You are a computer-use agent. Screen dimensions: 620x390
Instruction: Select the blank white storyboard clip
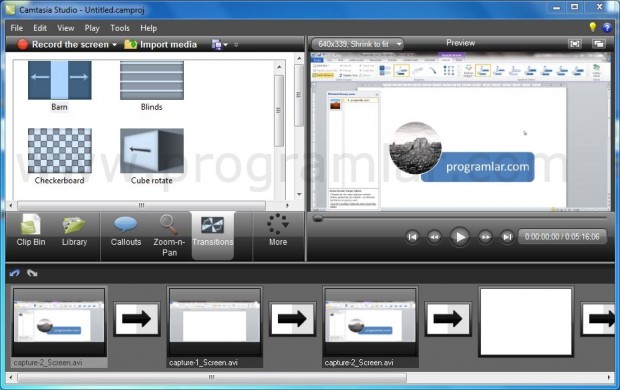(x=526, y=322)
